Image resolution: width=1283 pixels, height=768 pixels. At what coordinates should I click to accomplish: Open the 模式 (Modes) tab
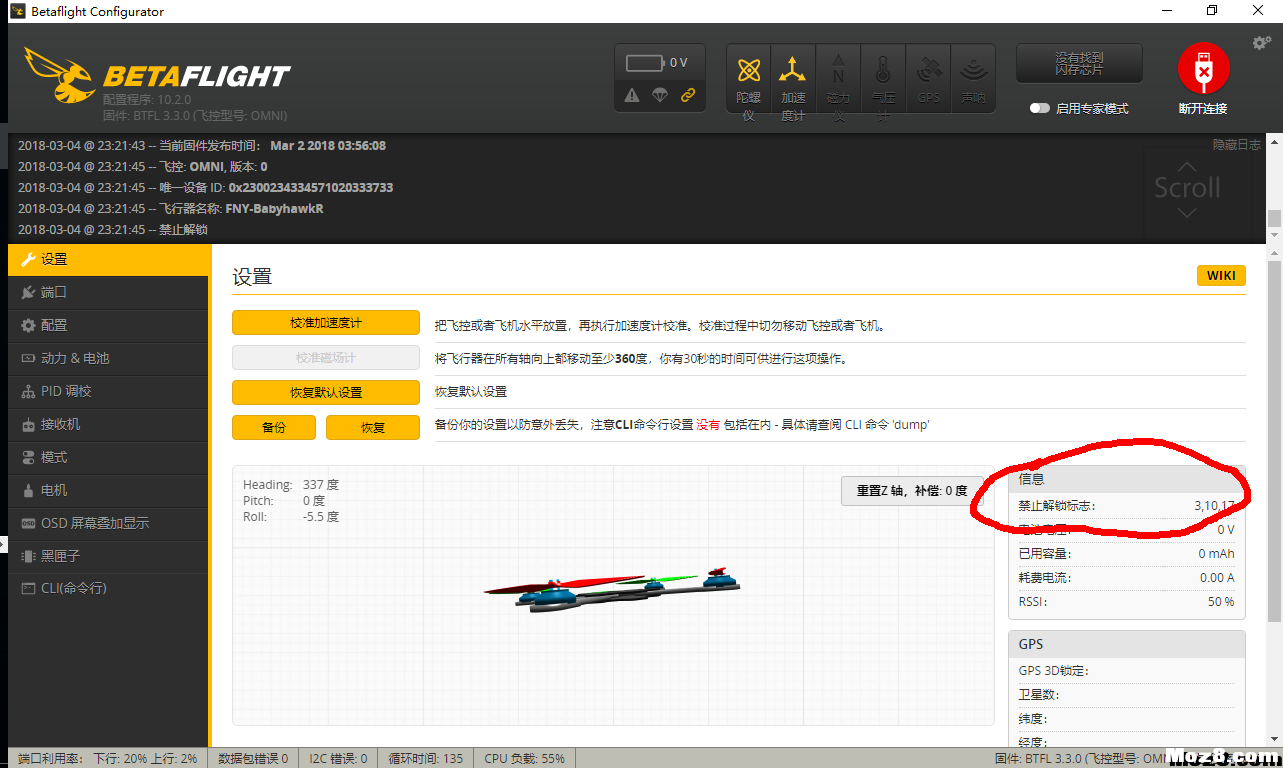109,457
